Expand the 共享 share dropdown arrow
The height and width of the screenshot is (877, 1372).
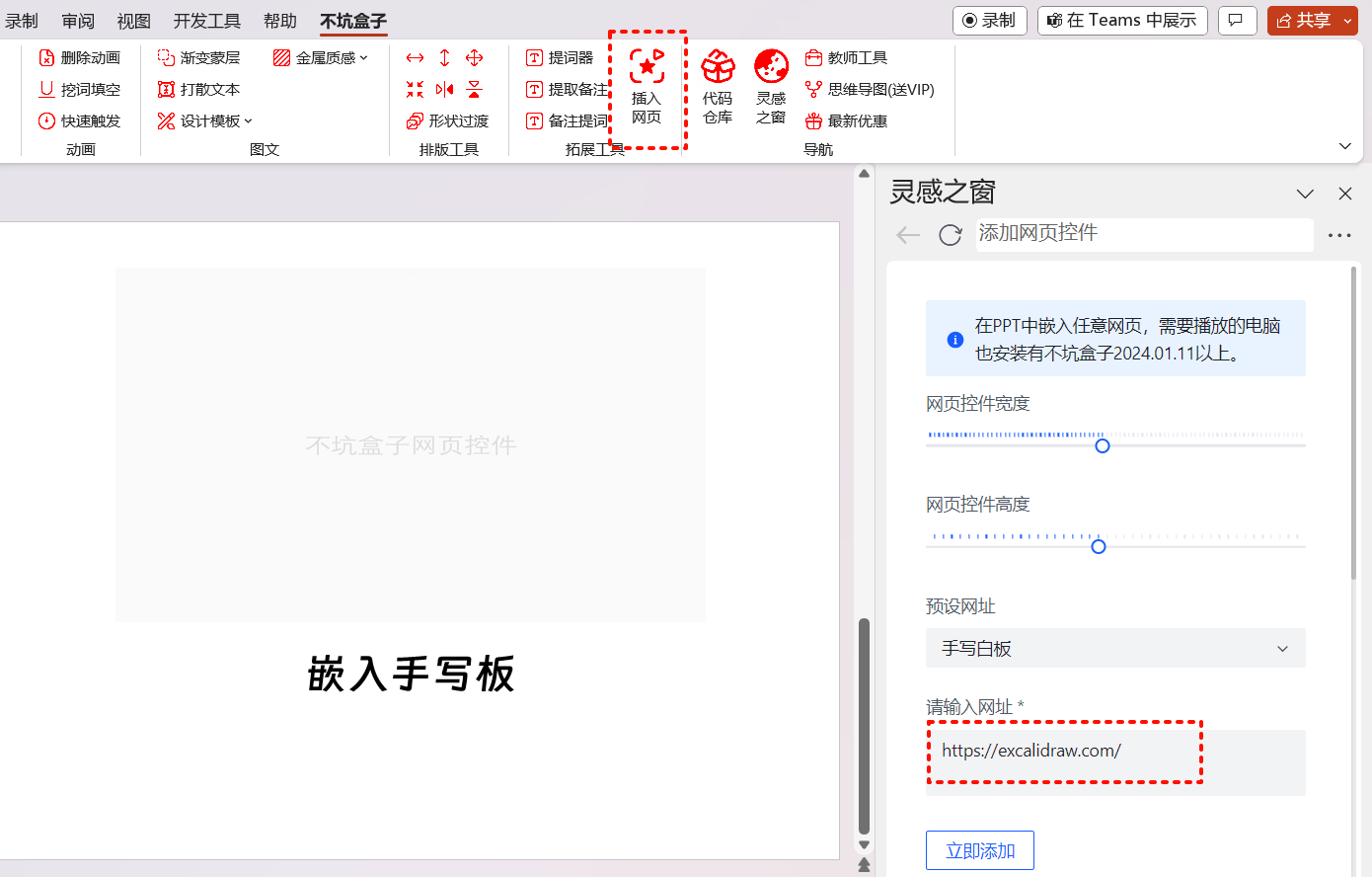(1349, 20)
